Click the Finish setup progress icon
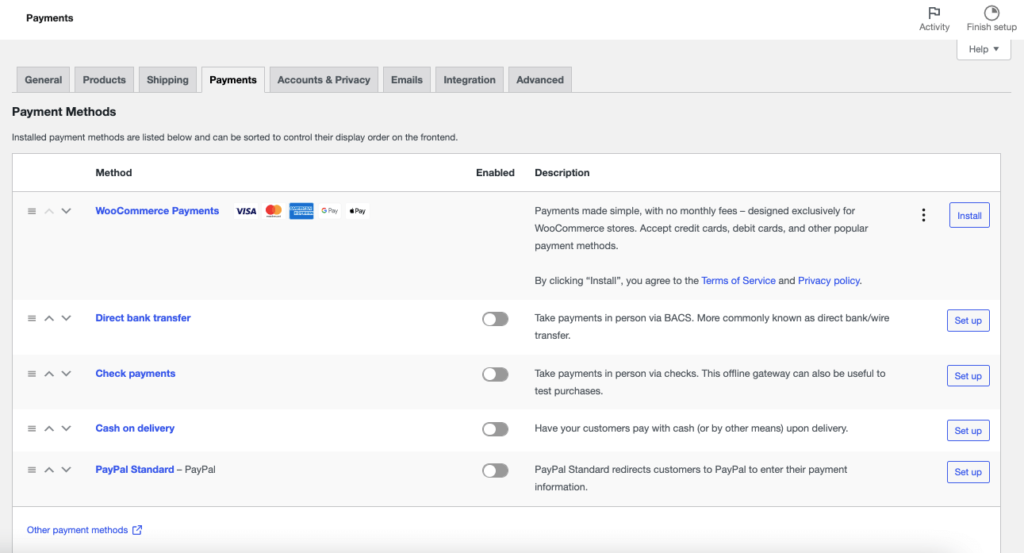Image resolution: width=1024 pixels, height=553 pixels. pyautogui.click(x=991, y=12)
